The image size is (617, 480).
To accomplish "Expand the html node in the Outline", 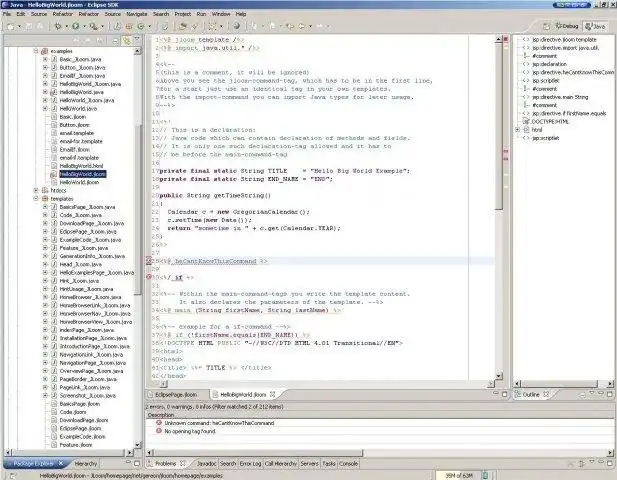I will pyautogui.click(x=518, y=129).
